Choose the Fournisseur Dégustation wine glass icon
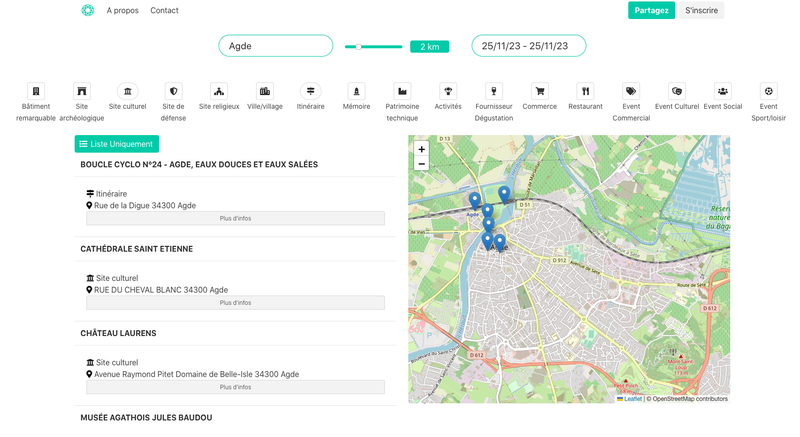This screenshot has width=800, height=437. point(494,91)
